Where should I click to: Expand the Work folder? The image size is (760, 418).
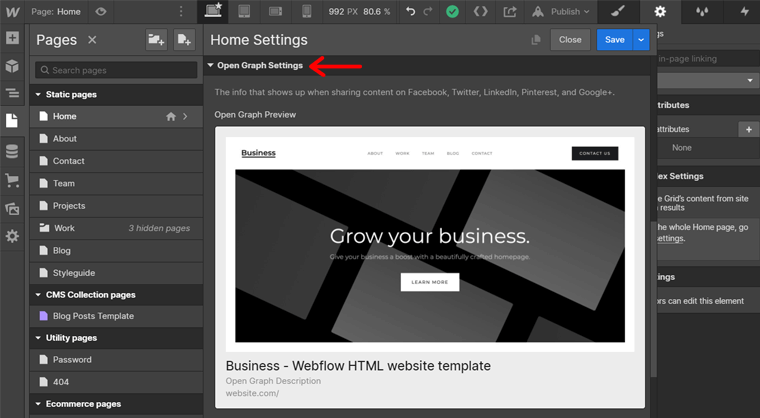tap(116, 228)
